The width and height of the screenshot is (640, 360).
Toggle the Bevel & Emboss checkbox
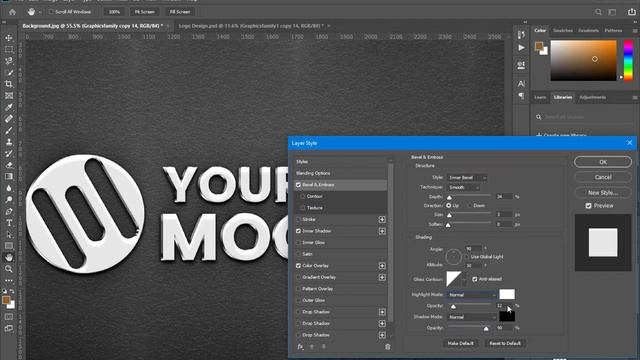(x=298, y=185)
